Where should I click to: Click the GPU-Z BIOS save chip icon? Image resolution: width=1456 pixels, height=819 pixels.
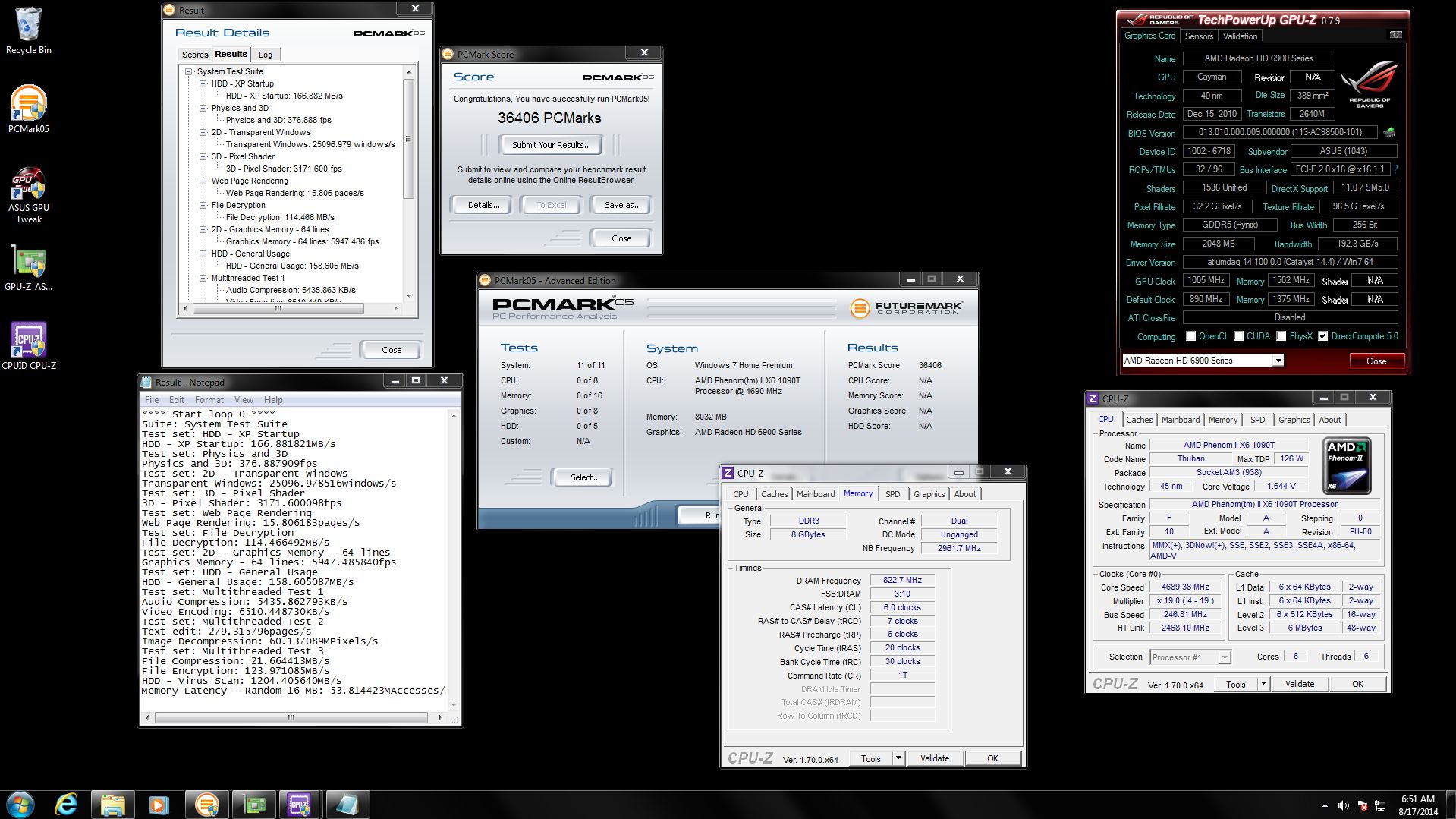point(1389,132)
